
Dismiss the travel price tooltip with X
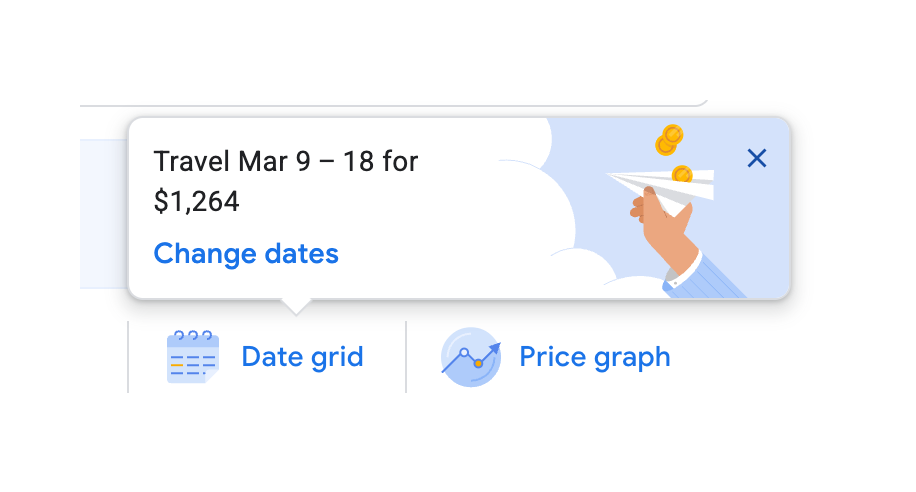pyautogui.click(x=757, y=158)
